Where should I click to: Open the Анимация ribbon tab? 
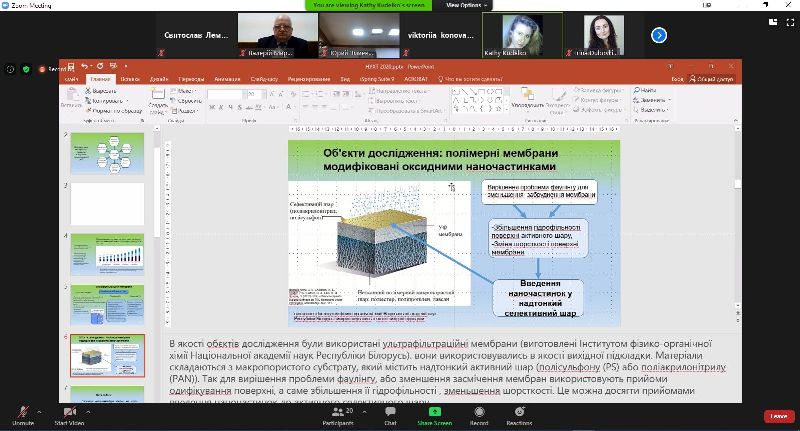pyautogui.click(x=226, y=79)
